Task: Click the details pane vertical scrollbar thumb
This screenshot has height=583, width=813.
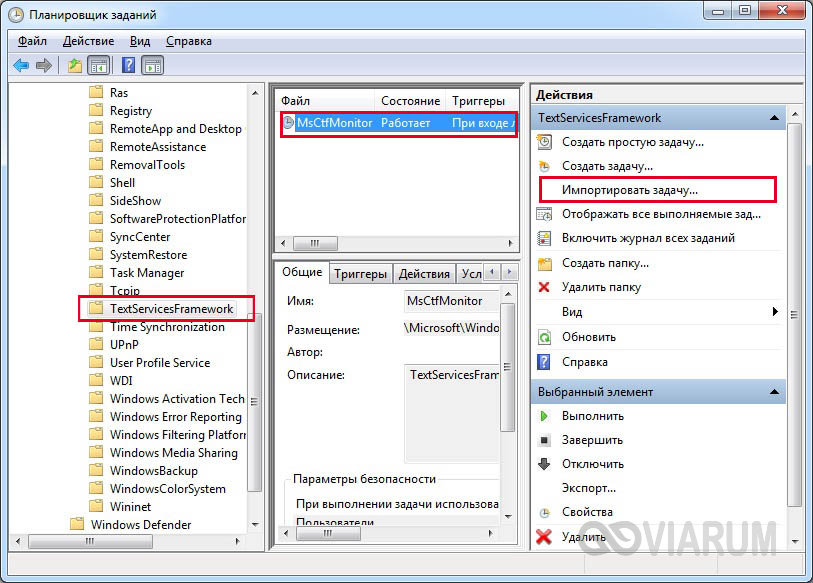Action: [508, 367]
